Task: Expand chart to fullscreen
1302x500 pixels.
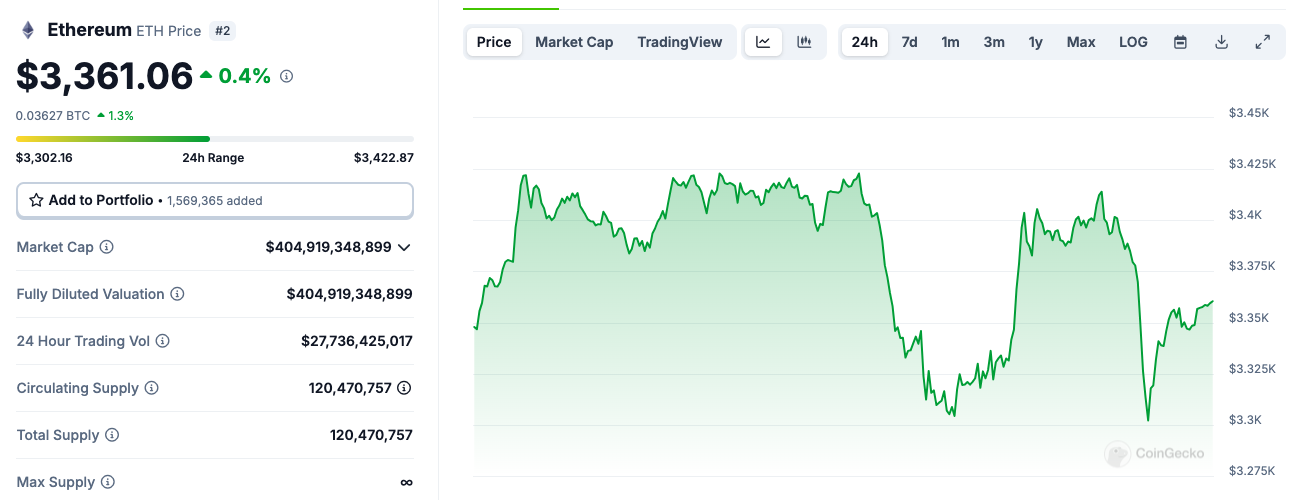Action: [x=1262, y=42]
